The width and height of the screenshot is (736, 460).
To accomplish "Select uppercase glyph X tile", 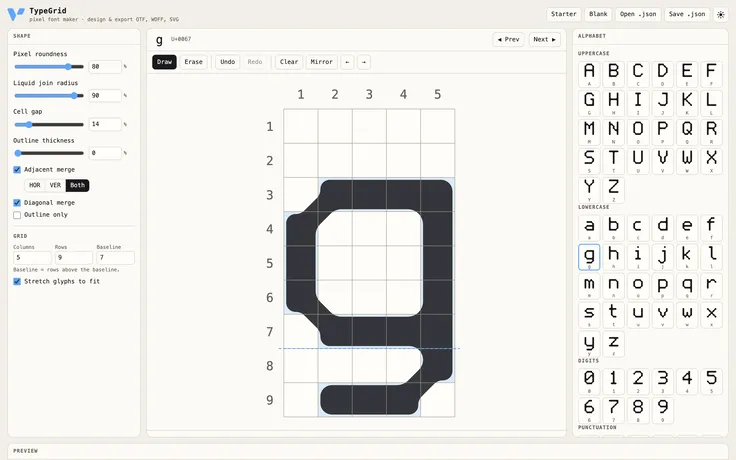I will pyautogui.click(x=711, y=161).
